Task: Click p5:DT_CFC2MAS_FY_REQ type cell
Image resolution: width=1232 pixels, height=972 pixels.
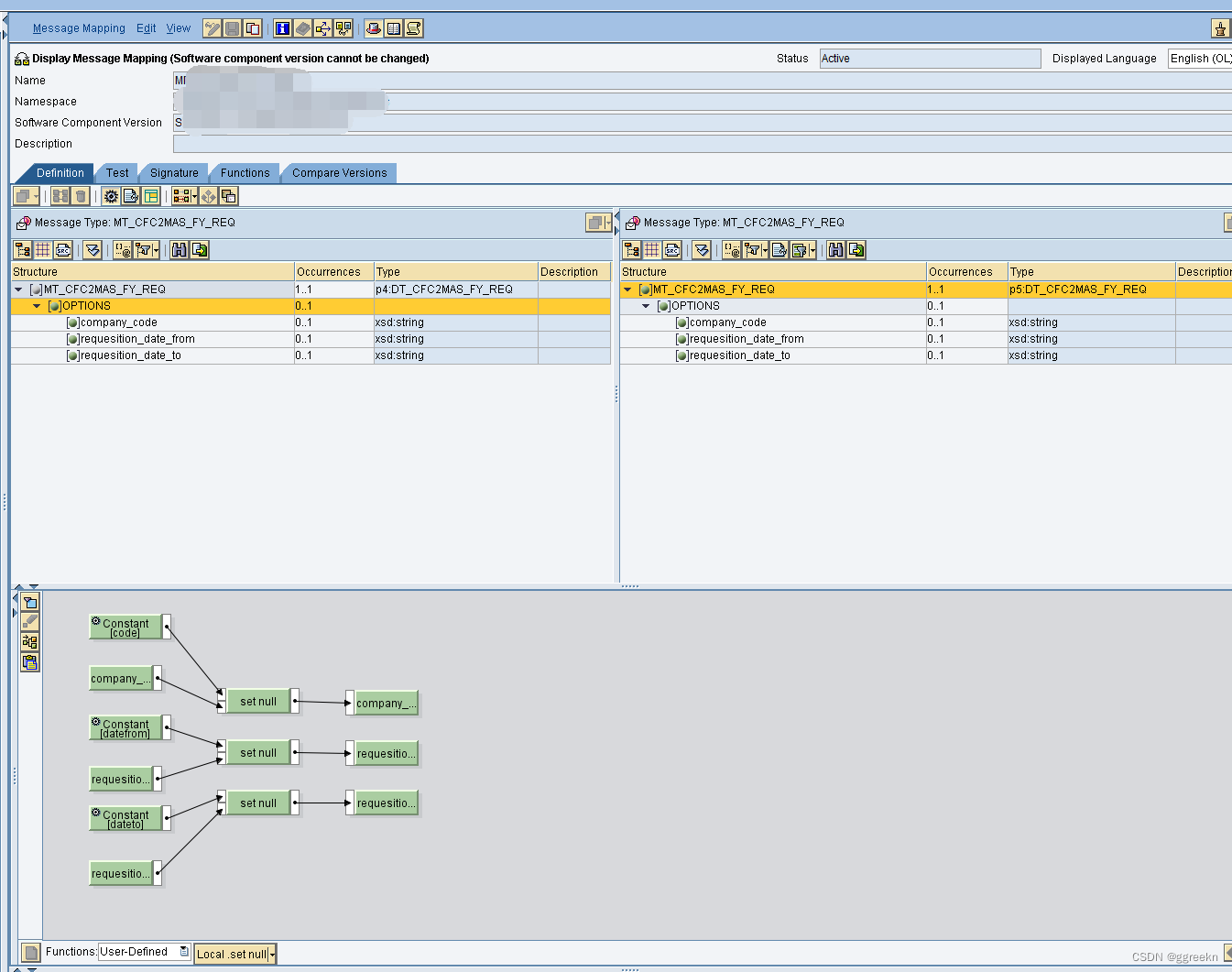Action: pyautogui.click(x=1091, y=289)
